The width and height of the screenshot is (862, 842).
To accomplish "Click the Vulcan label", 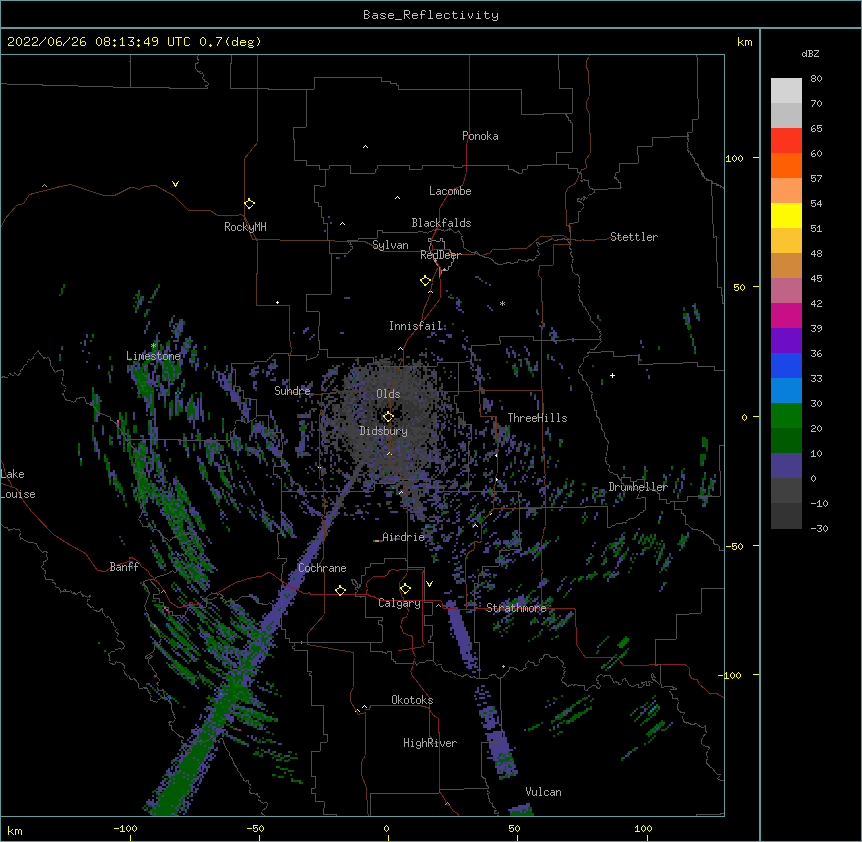I will click(x=543, y=792).
